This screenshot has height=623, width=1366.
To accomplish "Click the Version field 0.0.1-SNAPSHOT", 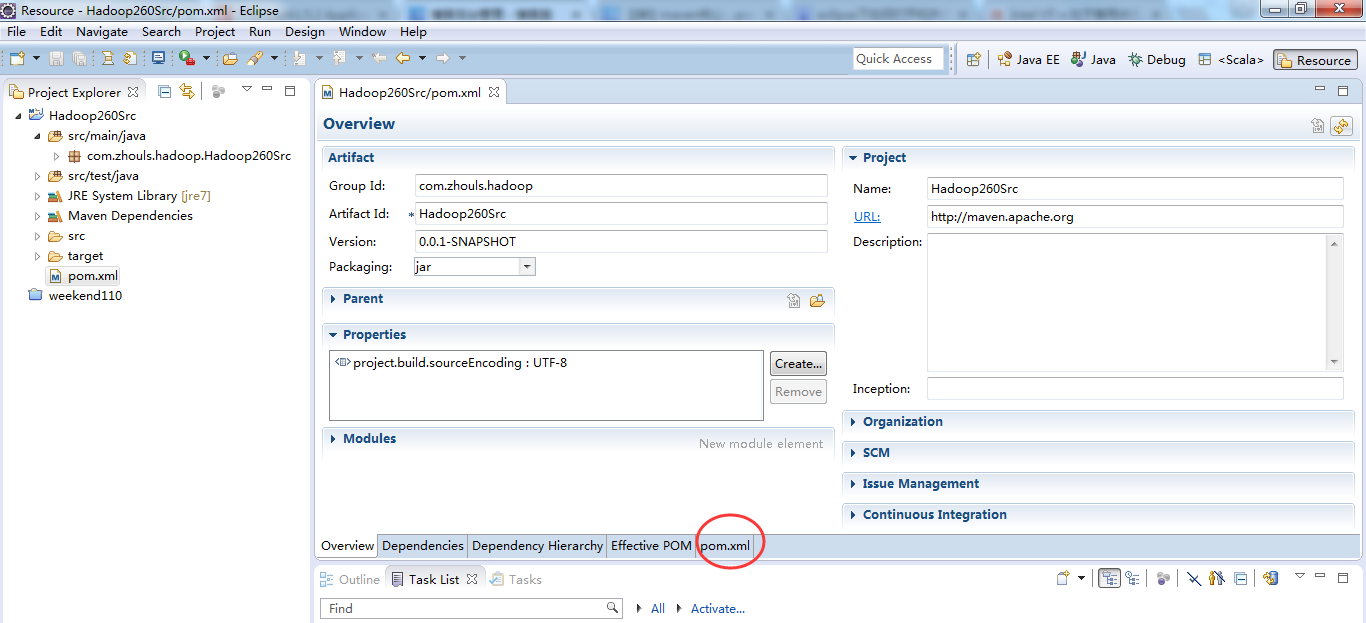I will (x=621, y=241).
